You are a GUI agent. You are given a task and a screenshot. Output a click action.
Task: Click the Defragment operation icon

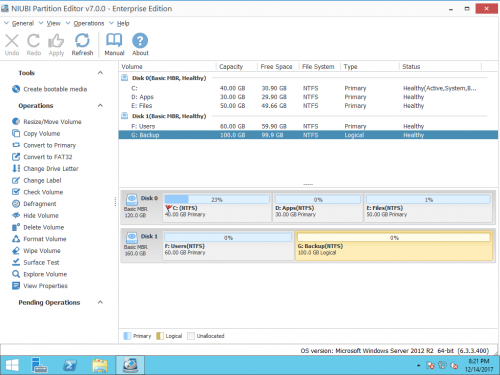[16, 204]
